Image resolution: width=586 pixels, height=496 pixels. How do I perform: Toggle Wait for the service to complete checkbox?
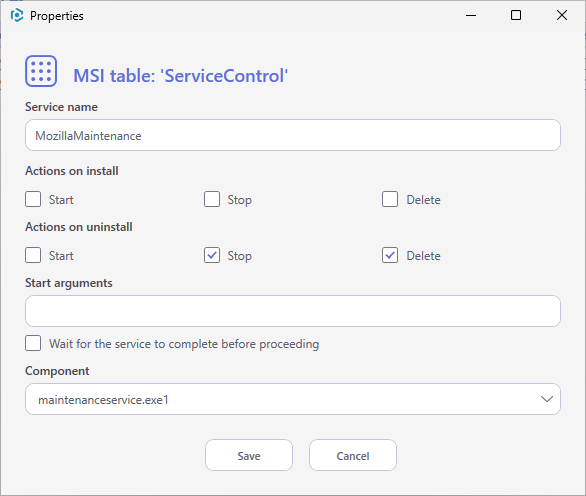(33, 343)
